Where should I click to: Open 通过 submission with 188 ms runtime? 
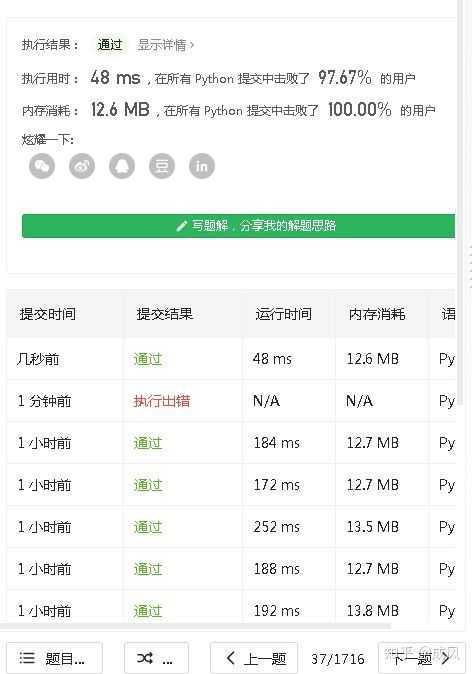[147, 569]
